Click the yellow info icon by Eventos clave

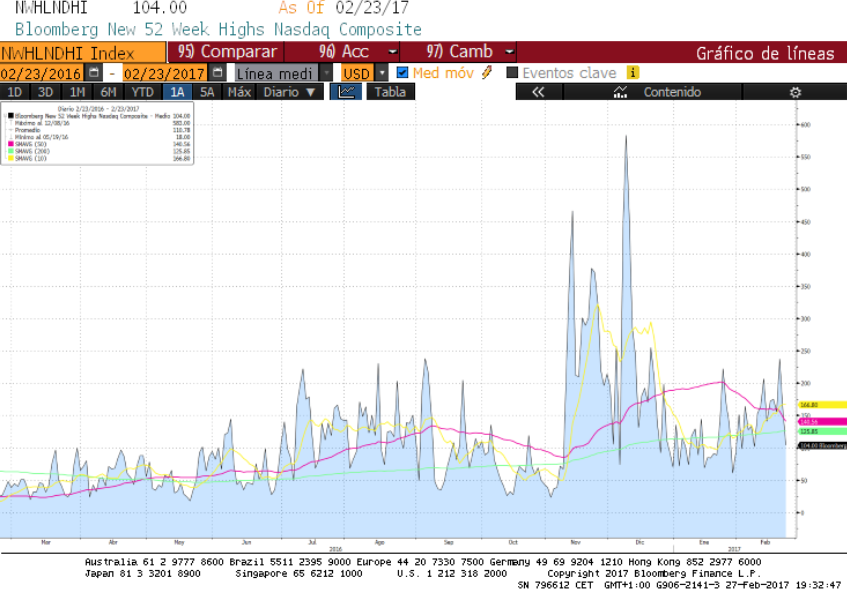tap(633, 72)
